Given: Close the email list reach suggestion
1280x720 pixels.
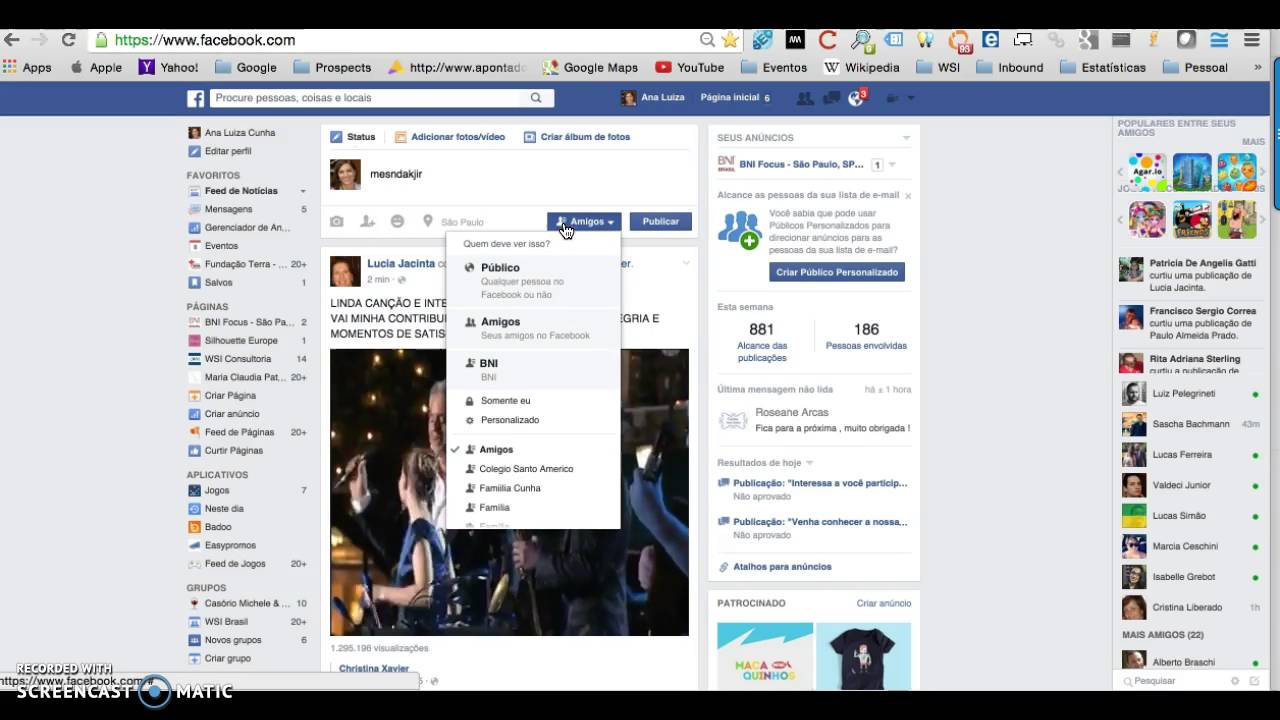Looking at the screenshot, I should point(908,196).
